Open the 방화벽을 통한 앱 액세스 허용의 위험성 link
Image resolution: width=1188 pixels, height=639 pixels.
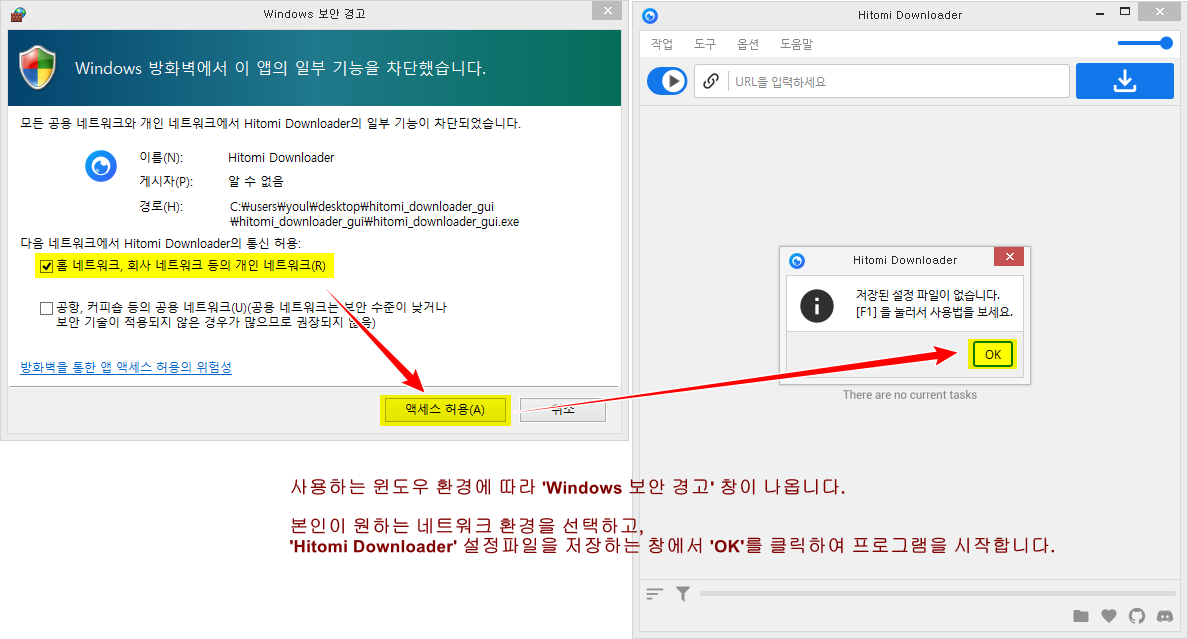(126, 367)
